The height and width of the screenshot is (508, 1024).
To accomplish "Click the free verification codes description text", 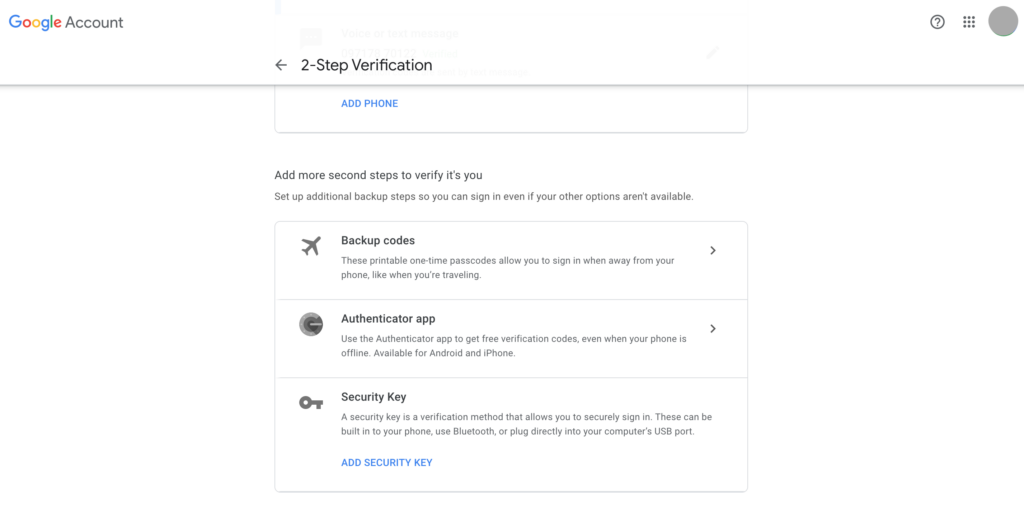I will tap(513, 346).
